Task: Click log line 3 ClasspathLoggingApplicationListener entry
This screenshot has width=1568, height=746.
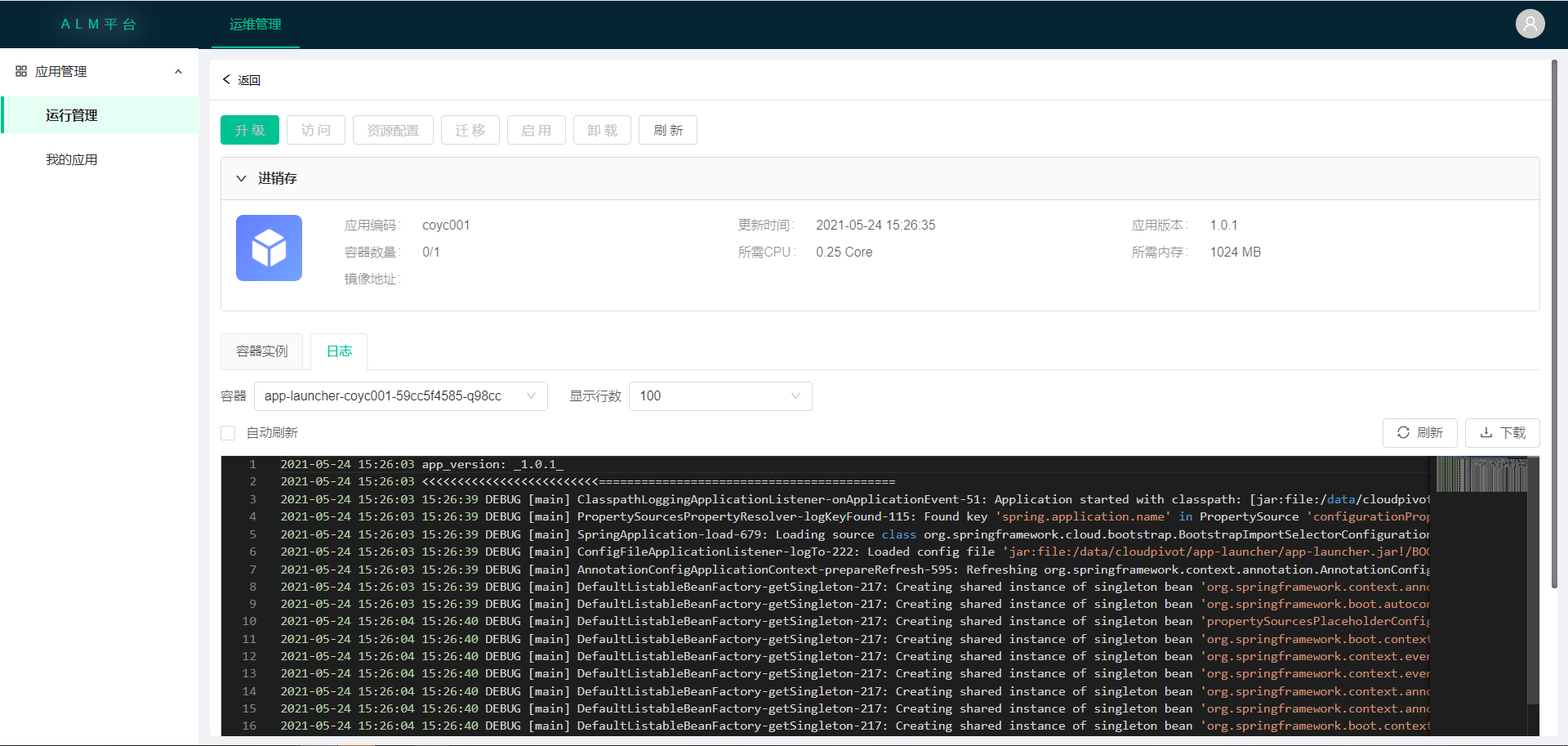Action: (x=855, y=499)
